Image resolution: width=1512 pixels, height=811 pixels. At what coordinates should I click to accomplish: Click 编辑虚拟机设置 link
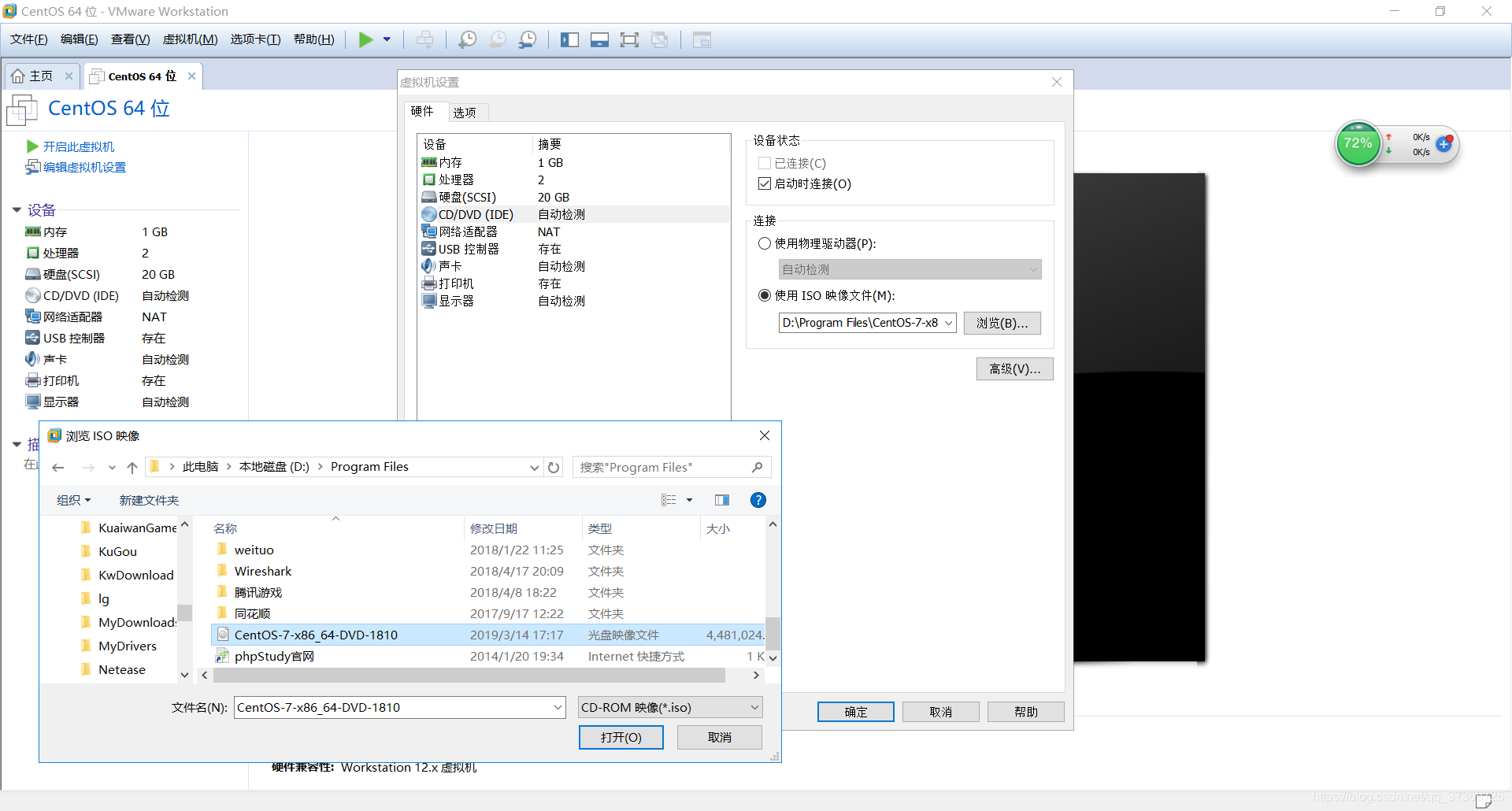(x=84, y=167)
